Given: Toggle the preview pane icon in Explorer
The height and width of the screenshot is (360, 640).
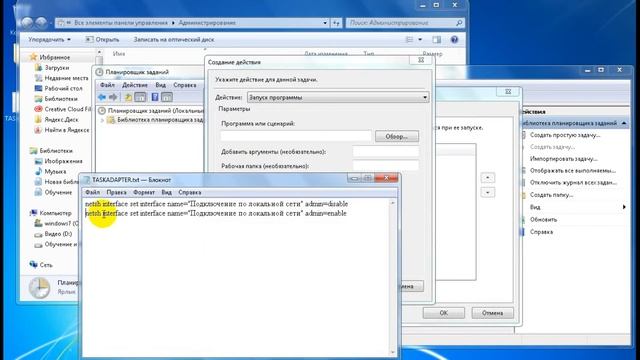Looking at the screenshot, I should point(437,40).
